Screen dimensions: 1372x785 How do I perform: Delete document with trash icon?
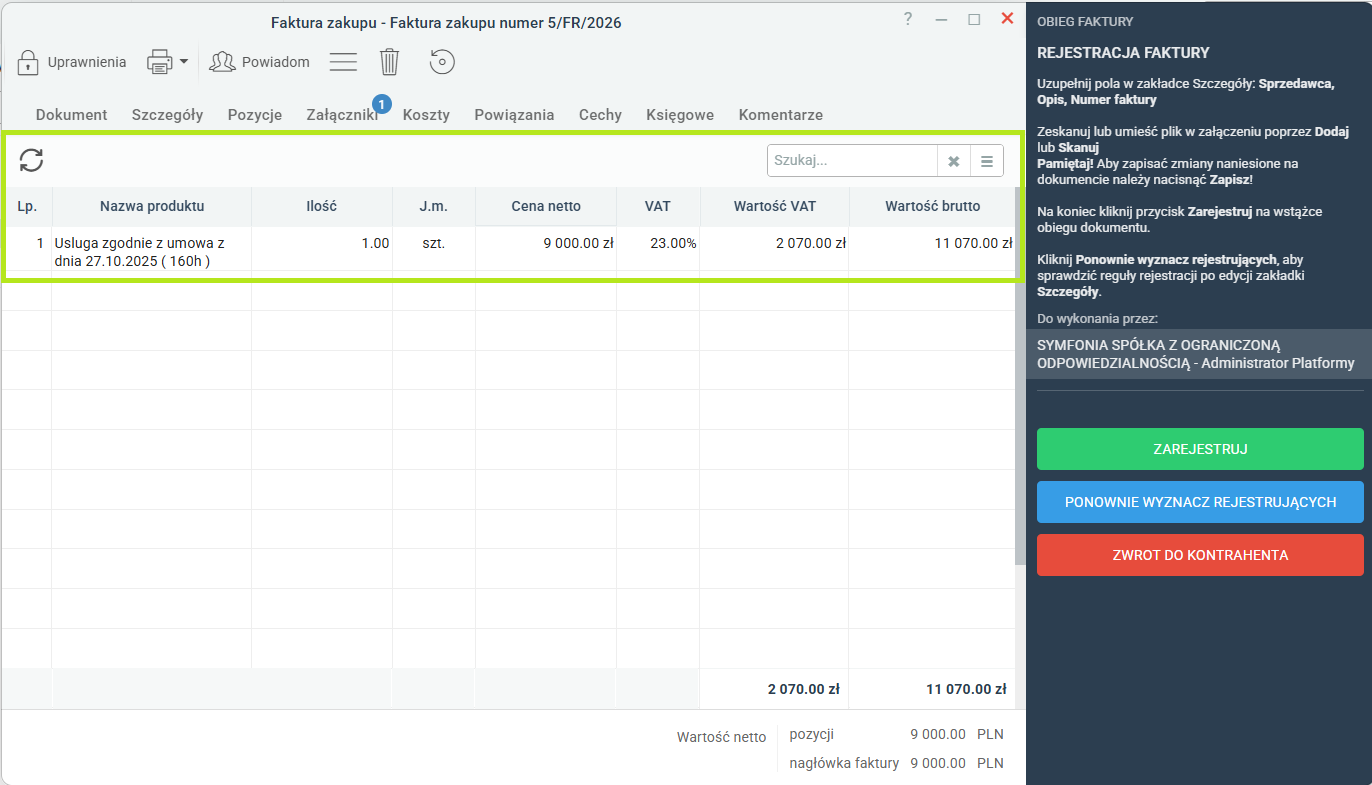[390, 62]
